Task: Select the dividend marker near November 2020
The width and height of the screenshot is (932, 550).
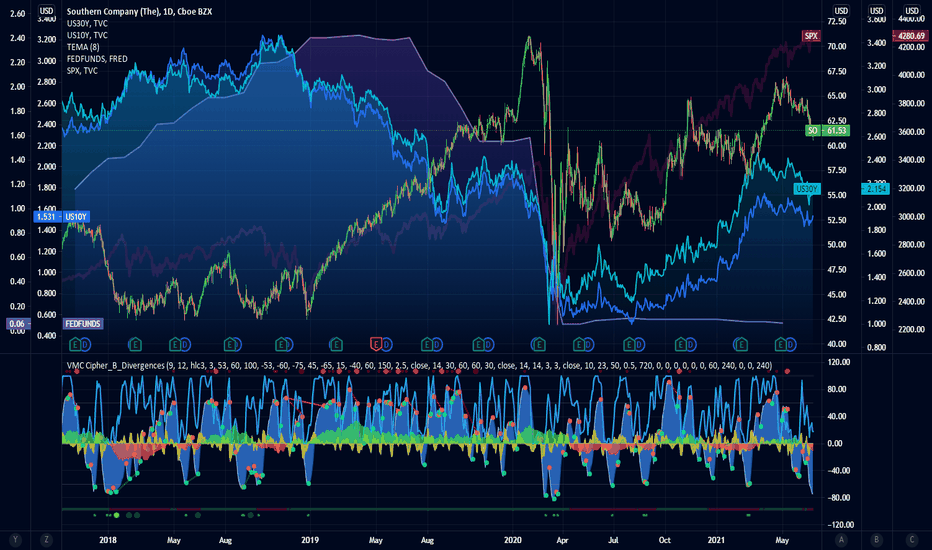Action: coord(691,344)
